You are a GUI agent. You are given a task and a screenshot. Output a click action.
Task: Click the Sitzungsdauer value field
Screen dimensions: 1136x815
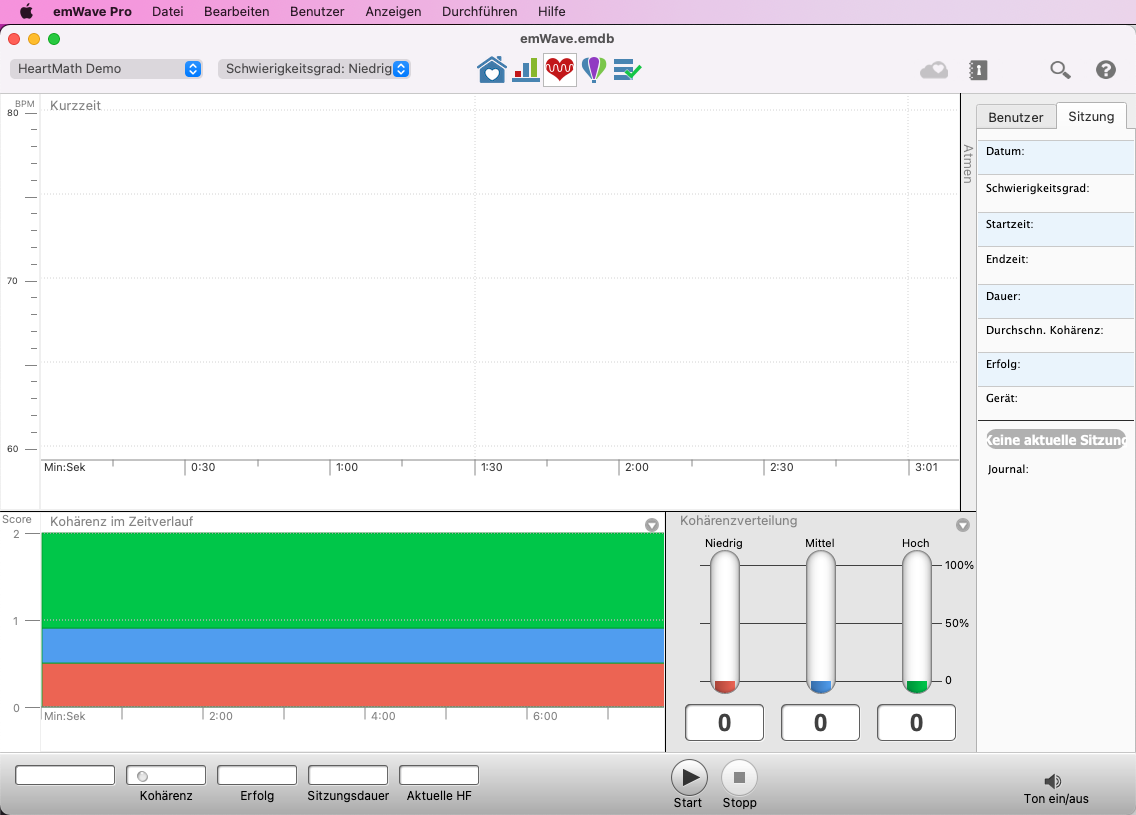click(x=348, y=775)
